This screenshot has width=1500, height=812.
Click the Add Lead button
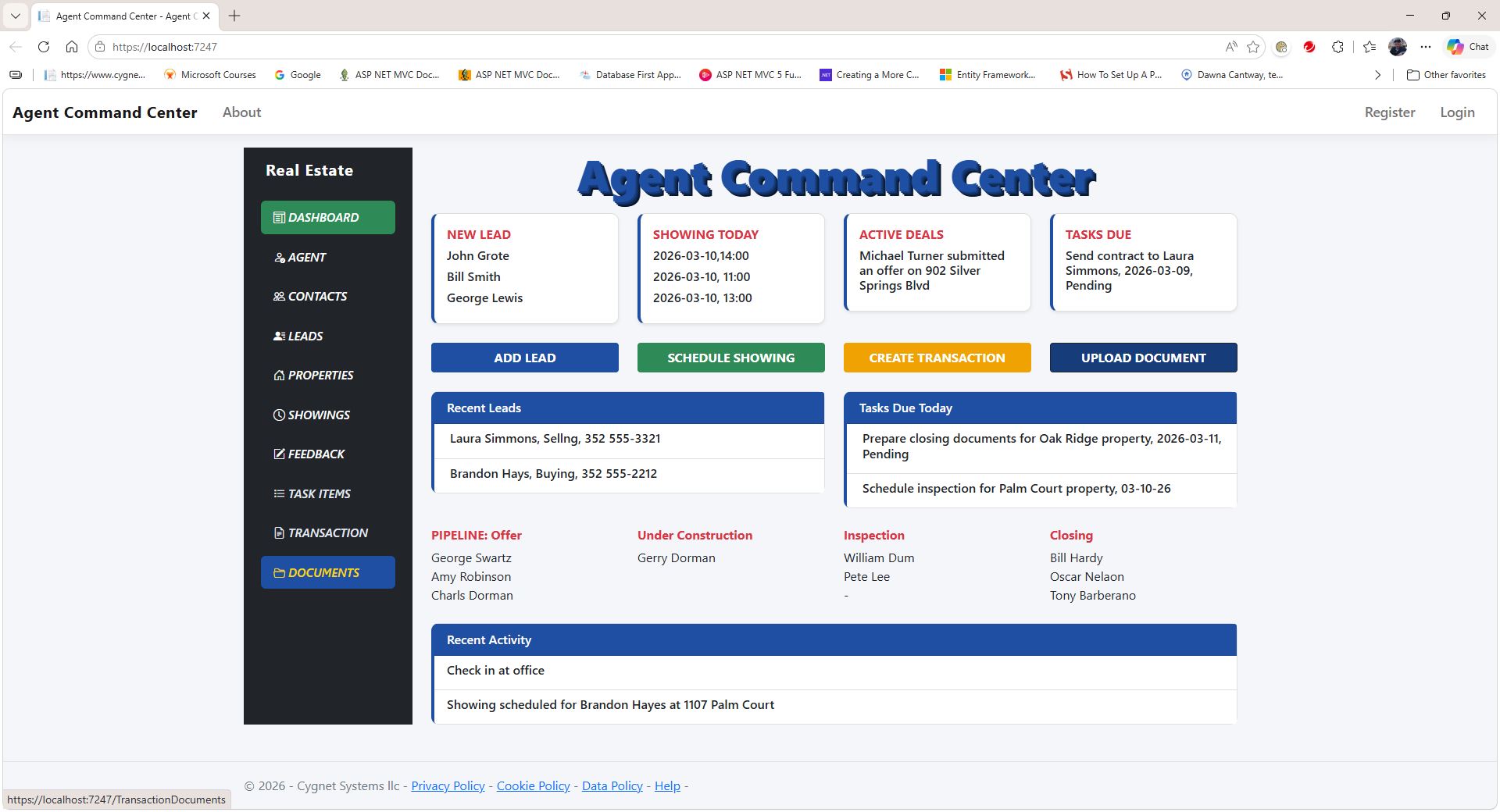point(524,358)
